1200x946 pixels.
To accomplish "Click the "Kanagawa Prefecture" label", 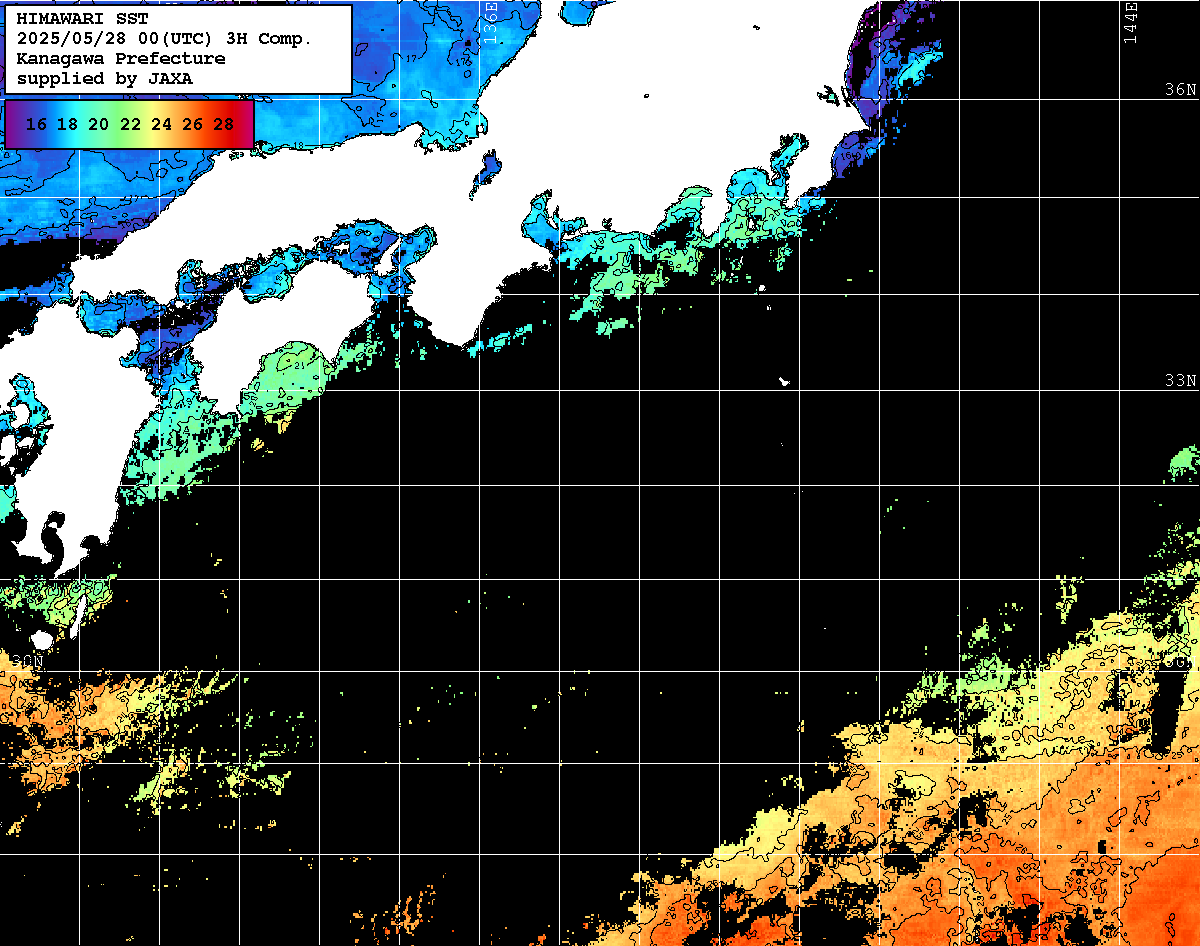I will point(121,58).
